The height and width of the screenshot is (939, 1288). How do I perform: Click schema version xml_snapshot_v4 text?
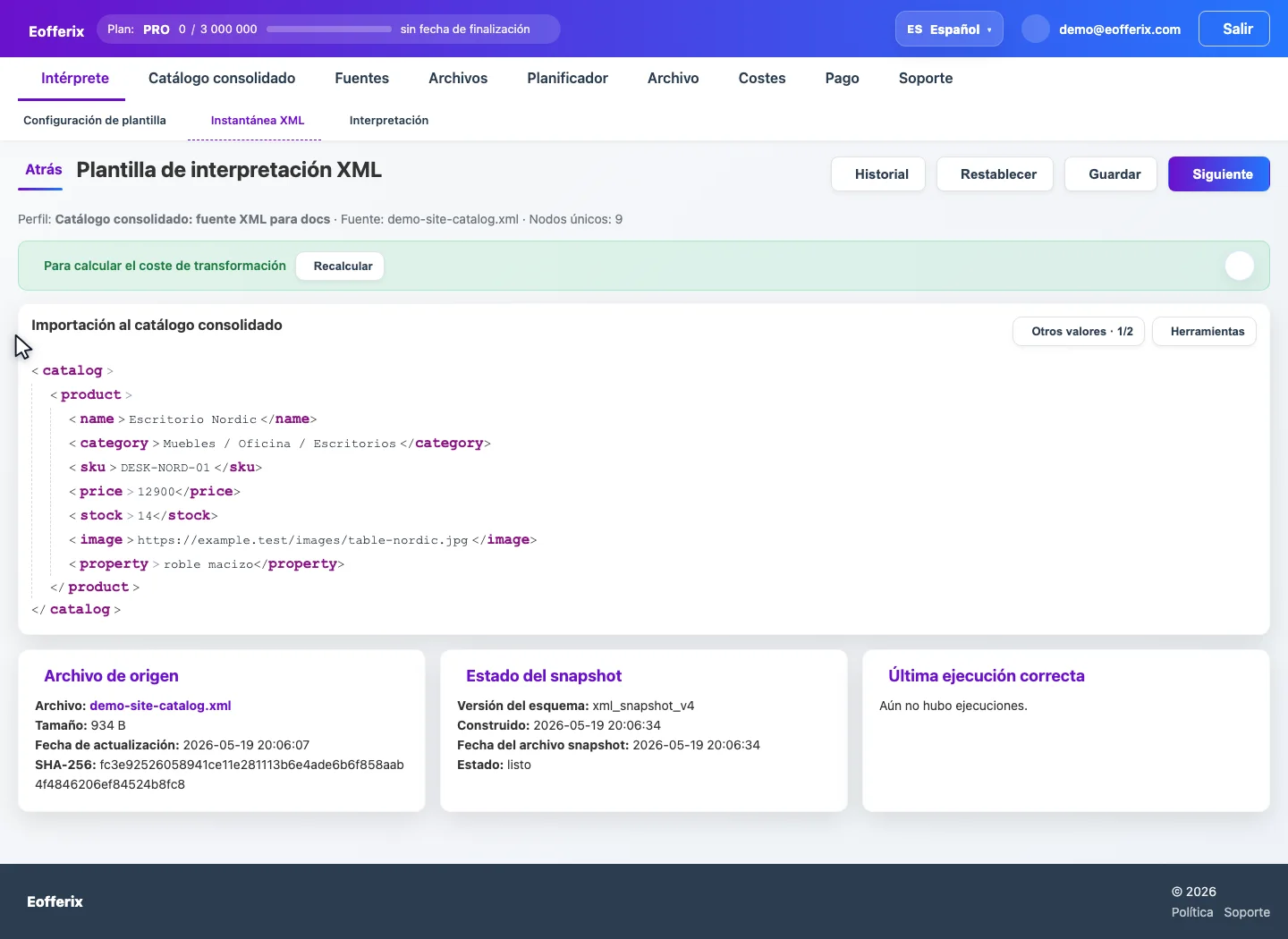click(x=643, y=706)
